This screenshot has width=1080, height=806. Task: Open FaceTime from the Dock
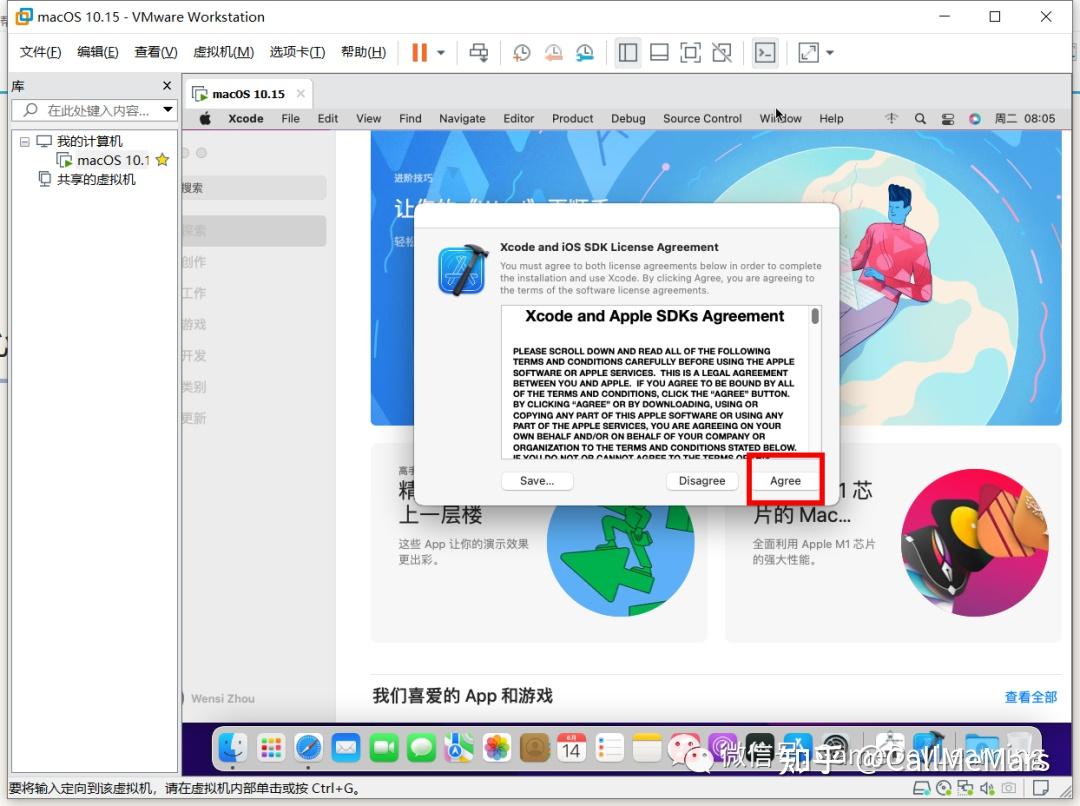(x=384, y=747)
